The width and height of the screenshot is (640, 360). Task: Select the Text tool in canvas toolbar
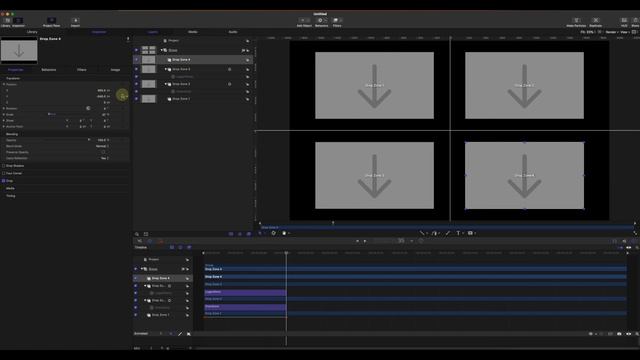(x=458, y=233)
